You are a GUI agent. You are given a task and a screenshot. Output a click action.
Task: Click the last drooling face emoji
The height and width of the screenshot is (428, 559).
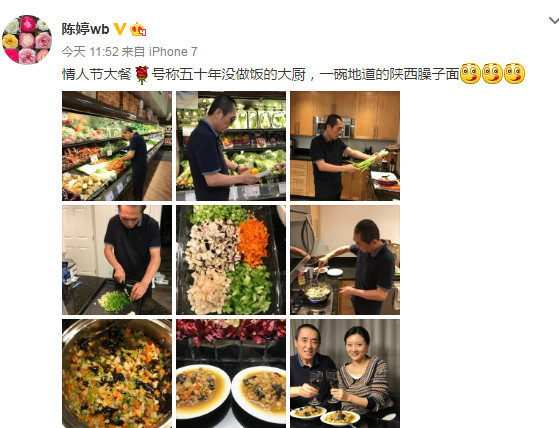coord(514,74)
